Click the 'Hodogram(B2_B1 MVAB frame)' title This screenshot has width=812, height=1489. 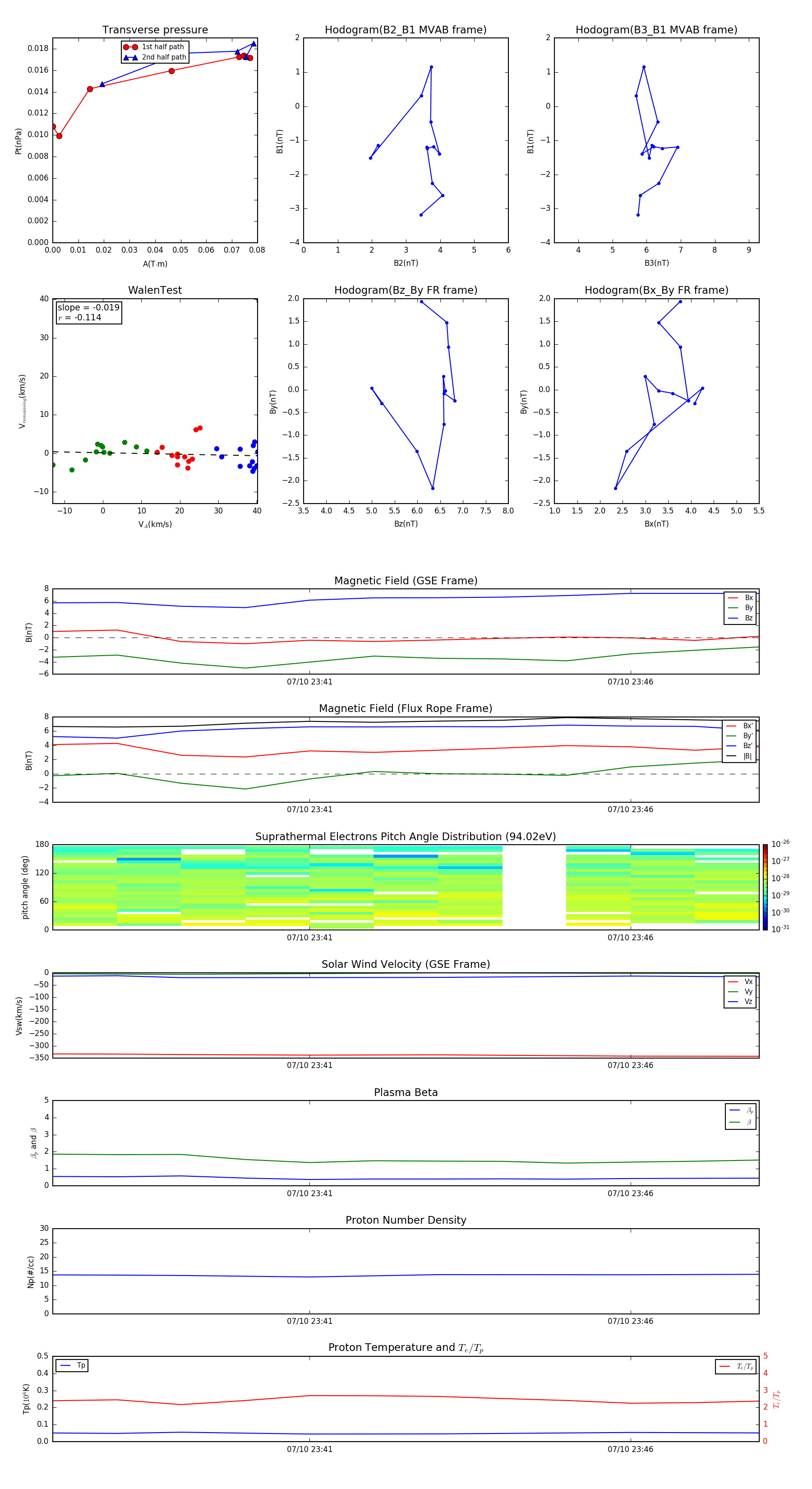(406, 29)
